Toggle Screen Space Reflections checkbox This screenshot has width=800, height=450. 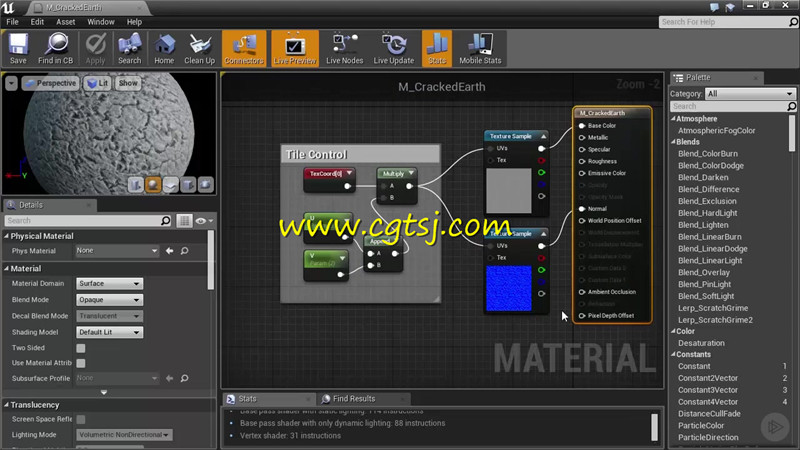point(81,419)
